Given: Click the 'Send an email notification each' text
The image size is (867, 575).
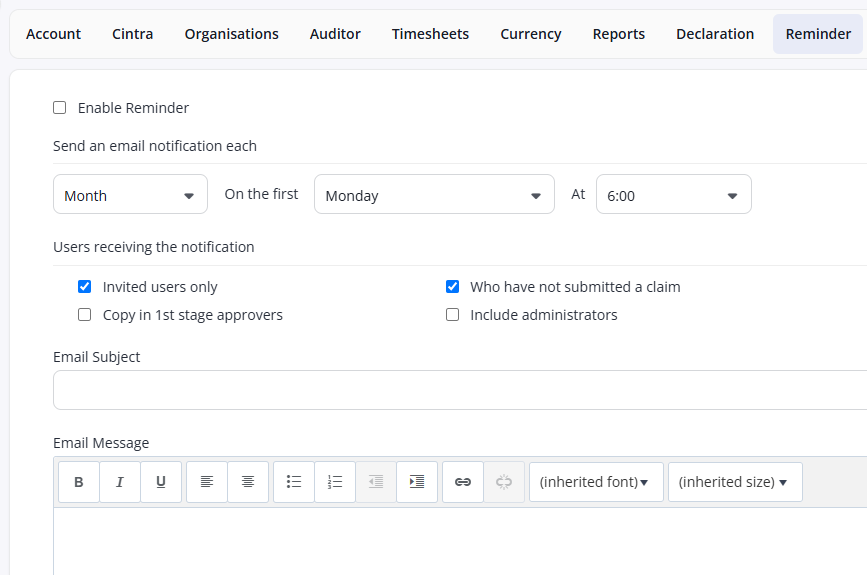Looking at the screenshot, I should point(155,146).
